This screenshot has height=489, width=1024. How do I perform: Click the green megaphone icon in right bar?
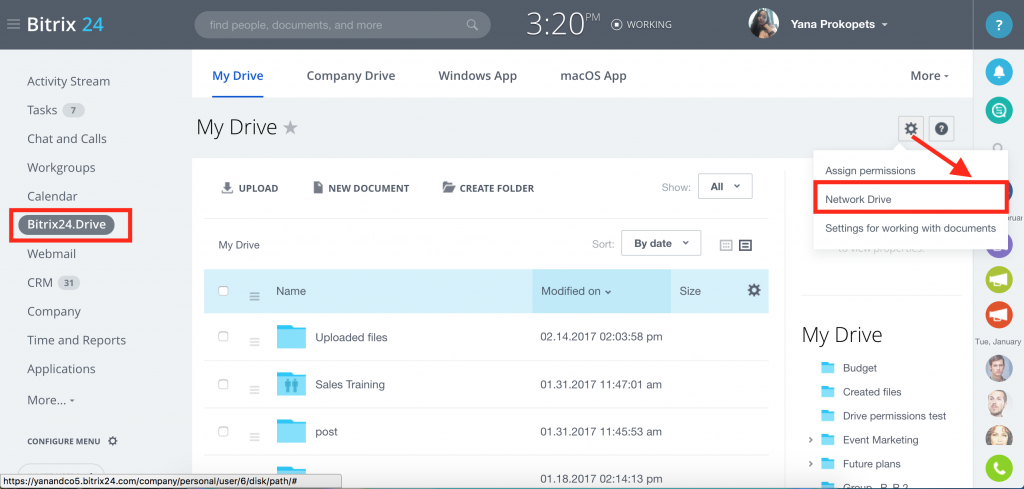pos(999,279)
